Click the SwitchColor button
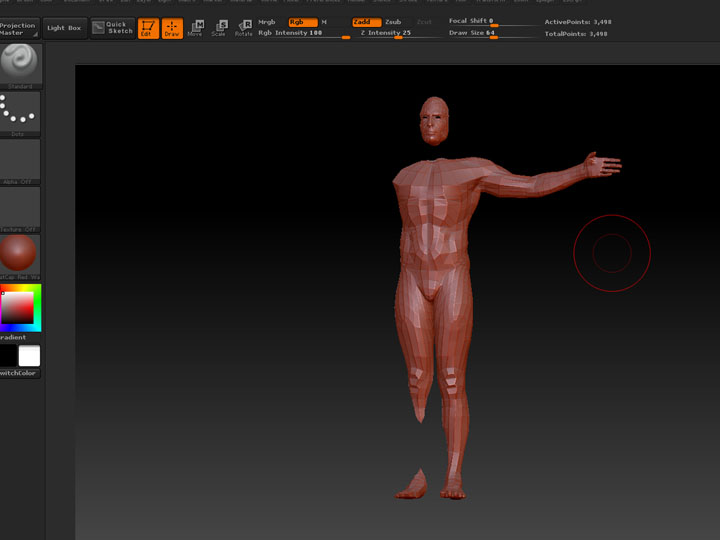Viewport: 720px width, 540px height. tap(19, 373)
